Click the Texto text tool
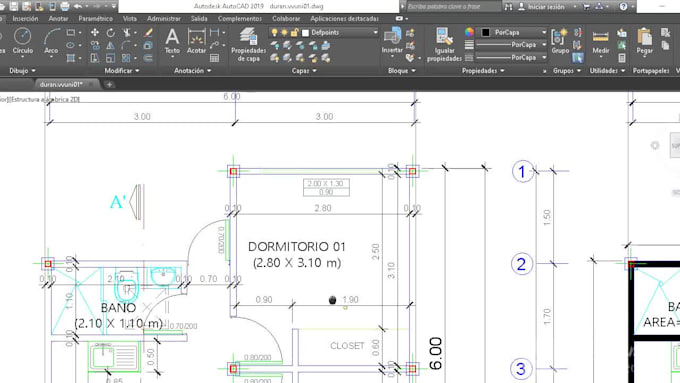The image size is (680, 383). pos(172,41)
